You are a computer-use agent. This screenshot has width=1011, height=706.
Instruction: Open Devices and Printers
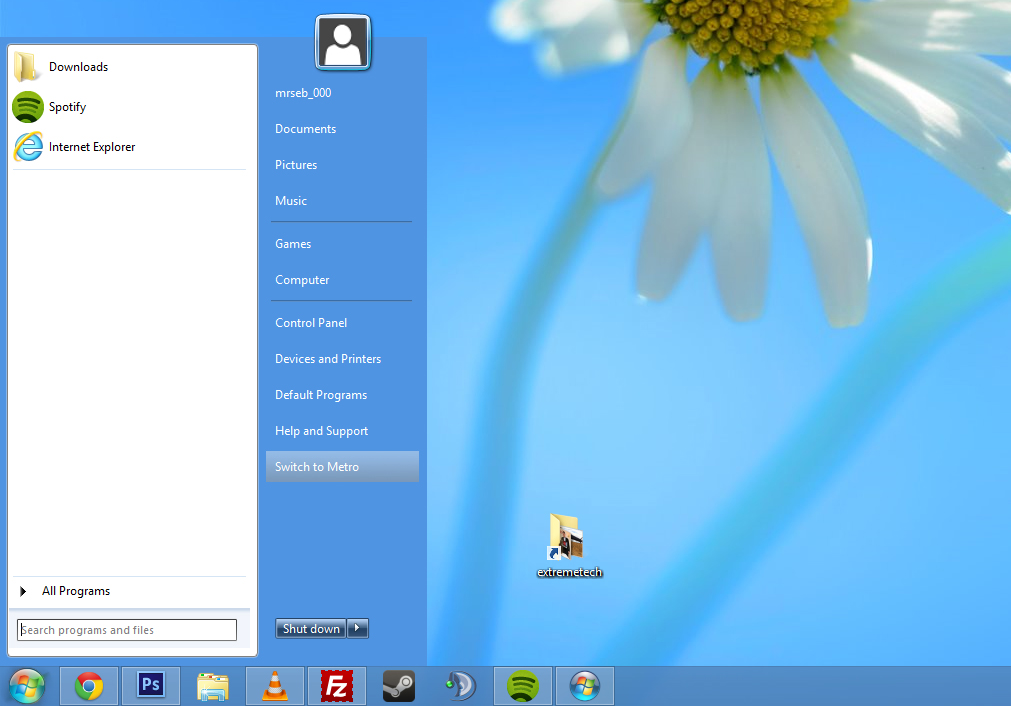(327, 358)
